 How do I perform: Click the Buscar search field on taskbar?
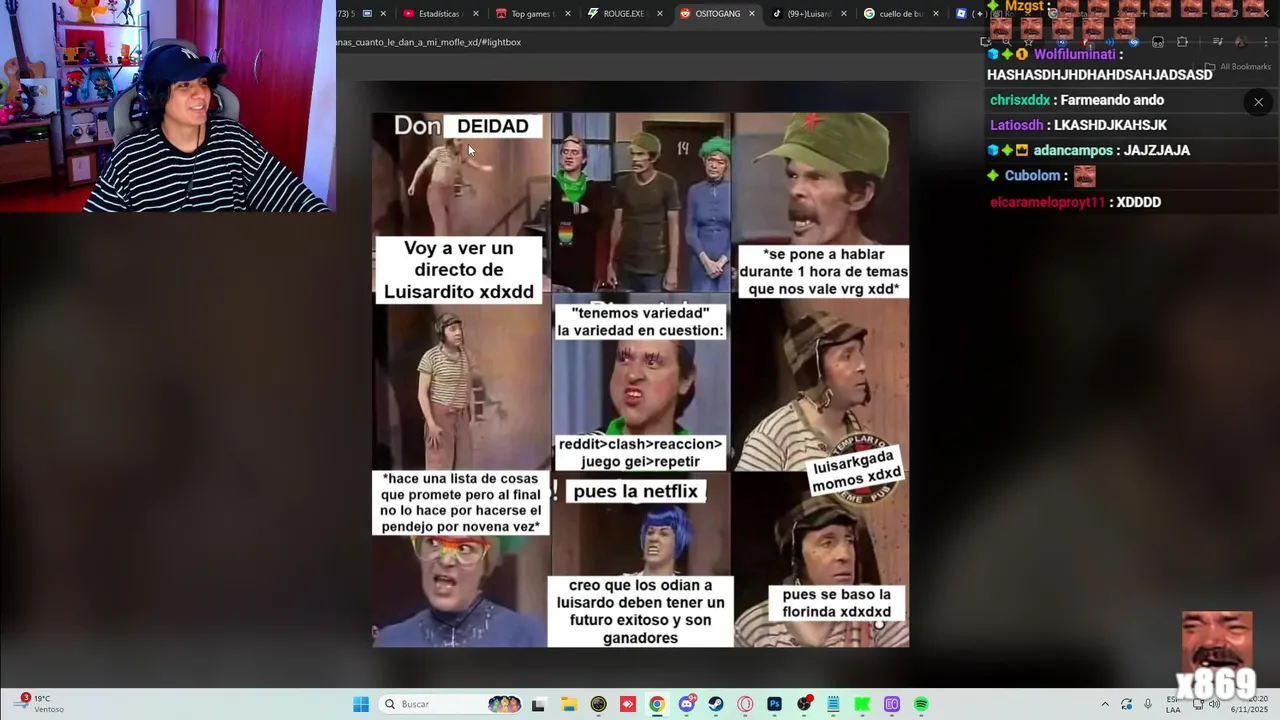[x=450, y=704]
